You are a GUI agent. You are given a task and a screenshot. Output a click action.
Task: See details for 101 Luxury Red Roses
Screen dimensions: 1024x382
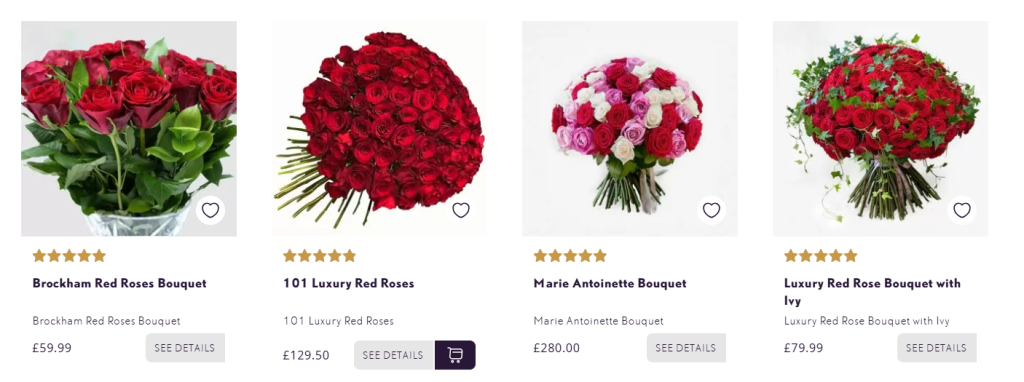(x=394, y=355)
